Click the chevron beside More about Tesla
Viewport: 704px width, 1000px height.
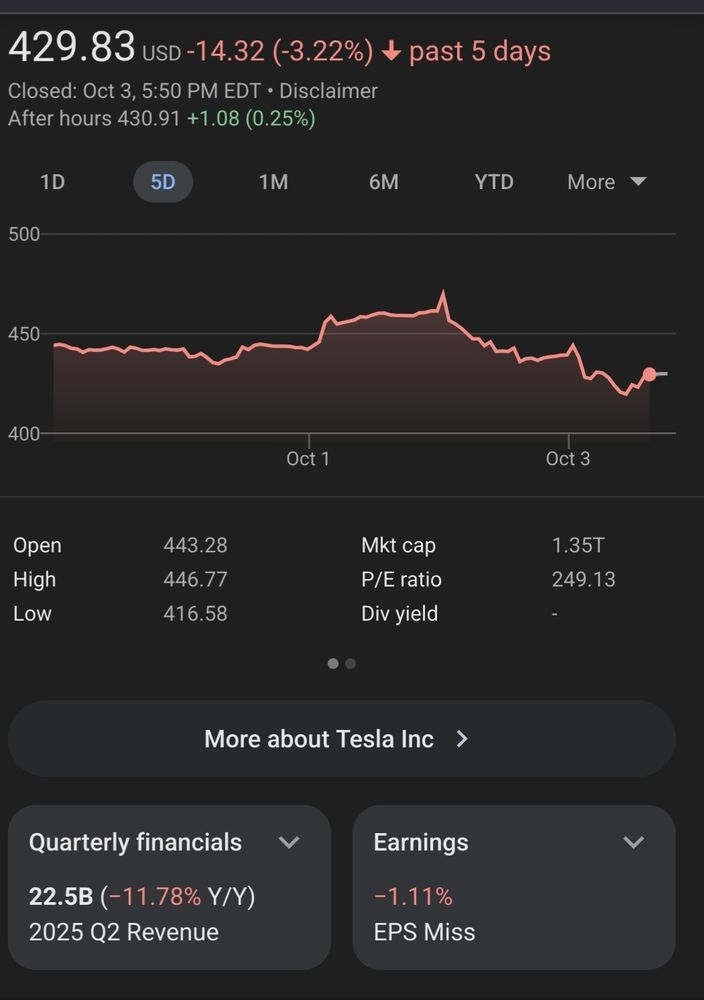coord(462,739)
